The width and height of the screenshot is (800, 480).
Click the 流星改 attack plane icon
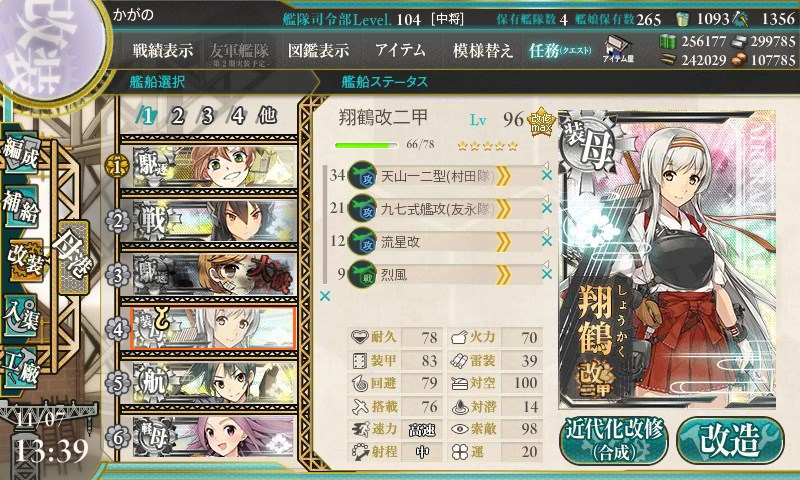pos(362,241)
